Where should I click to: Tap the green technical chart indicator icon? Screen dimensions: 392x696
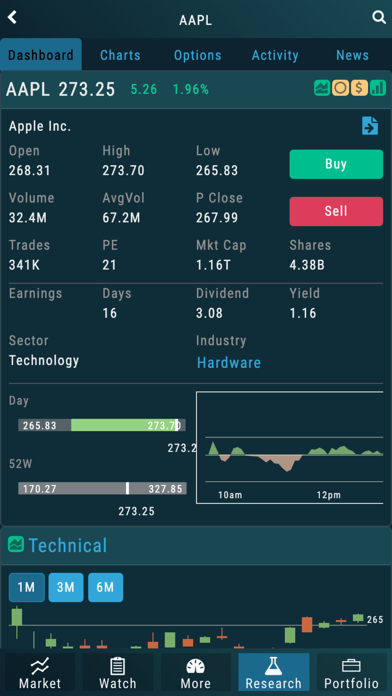pos(322,88)
